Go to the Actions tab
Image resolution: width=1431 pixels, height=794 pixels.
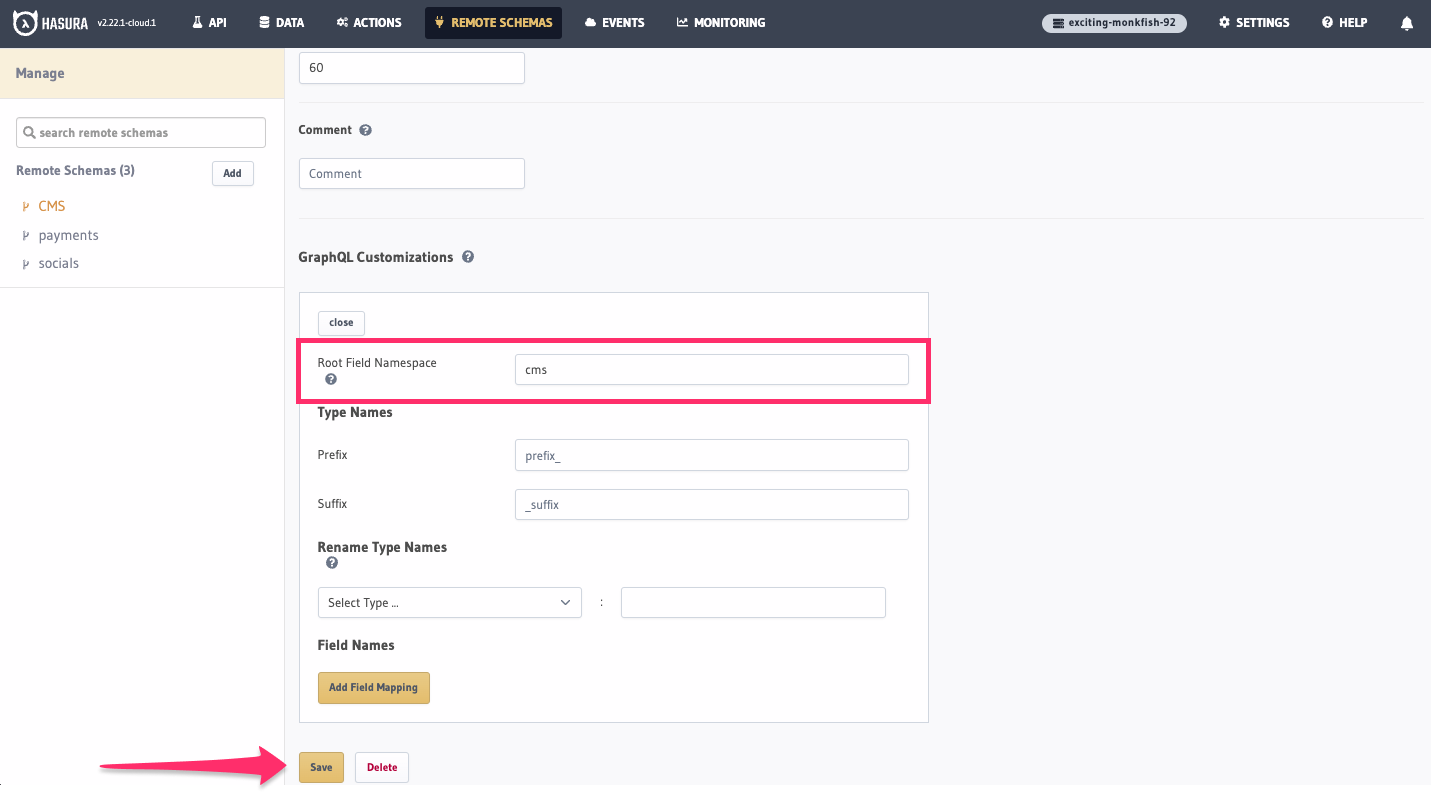[369, 23]
